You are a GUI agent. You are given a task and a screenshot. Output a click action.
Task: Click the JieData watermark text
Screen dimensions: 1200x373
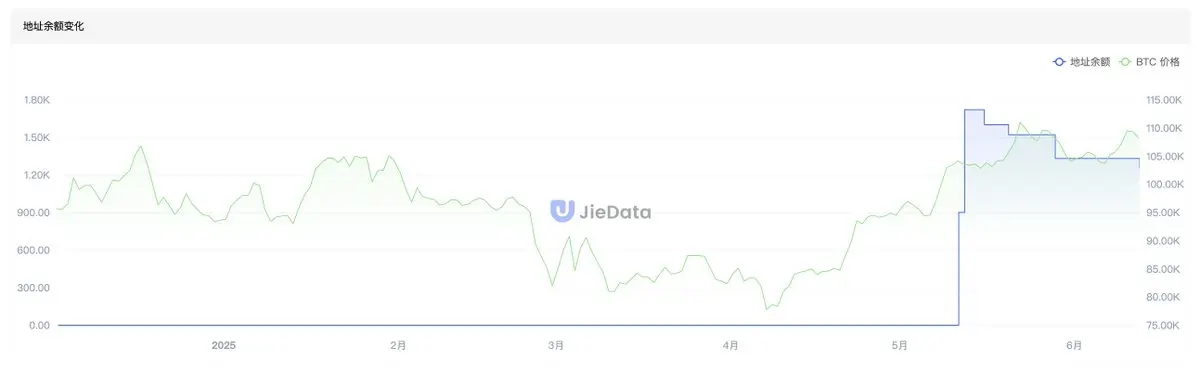(x=615, y=211)
